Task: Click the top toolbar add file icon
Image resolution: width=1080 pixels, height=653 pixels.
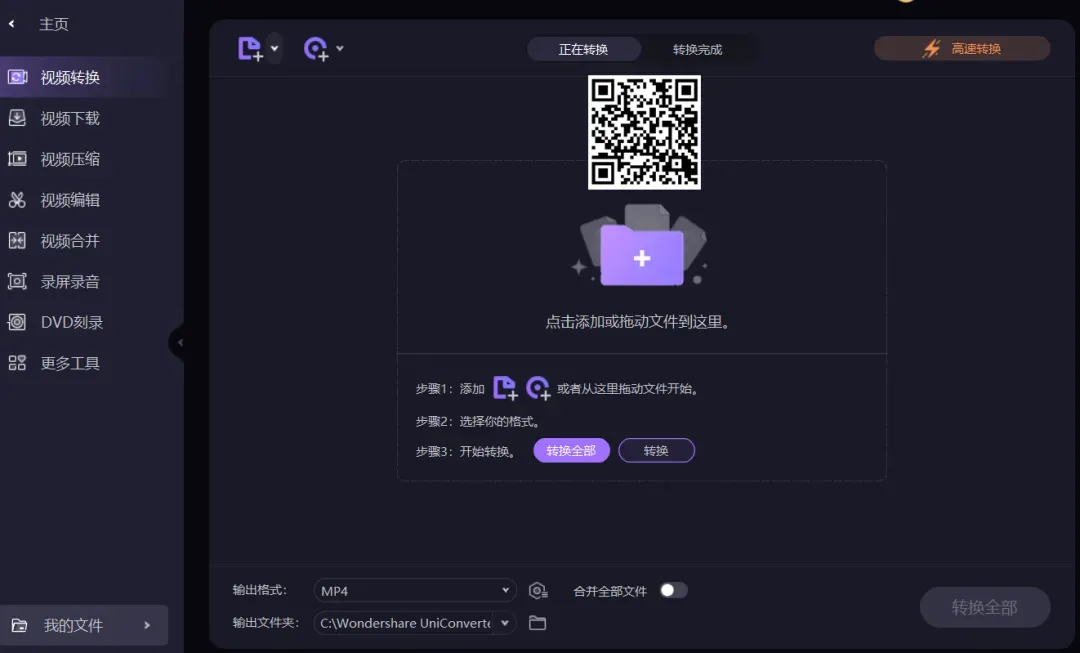Action: pos(251,49)
